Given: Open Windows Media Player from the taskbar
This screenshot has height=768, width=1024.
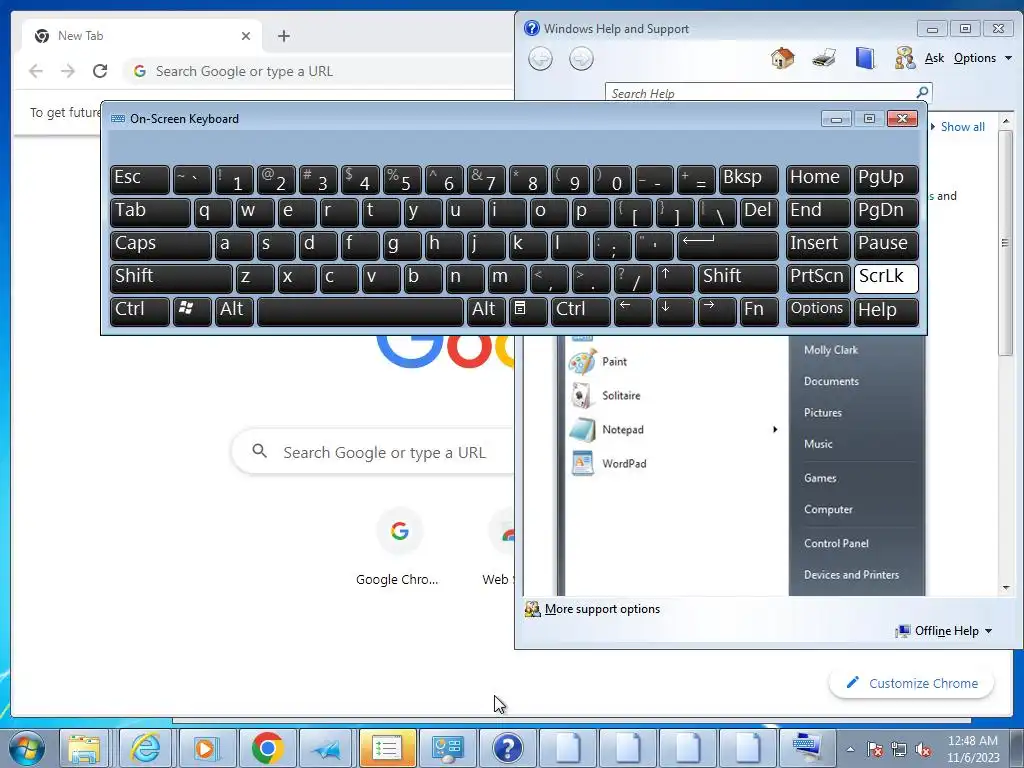Looking at the screenshot, I should (206, 748).
